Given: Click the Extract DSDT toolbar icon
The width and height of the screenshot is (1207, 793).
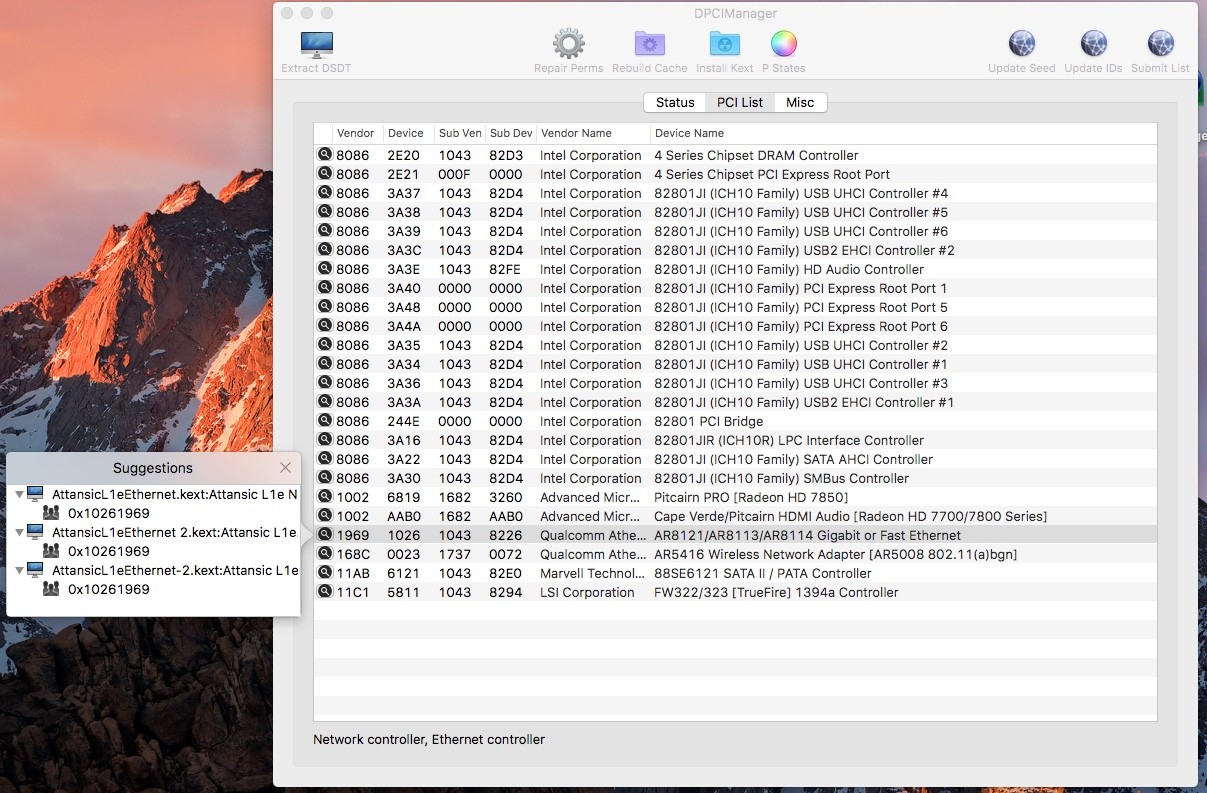Looking at the screenshot, I should pyautogui.click(x=316, y=45).
